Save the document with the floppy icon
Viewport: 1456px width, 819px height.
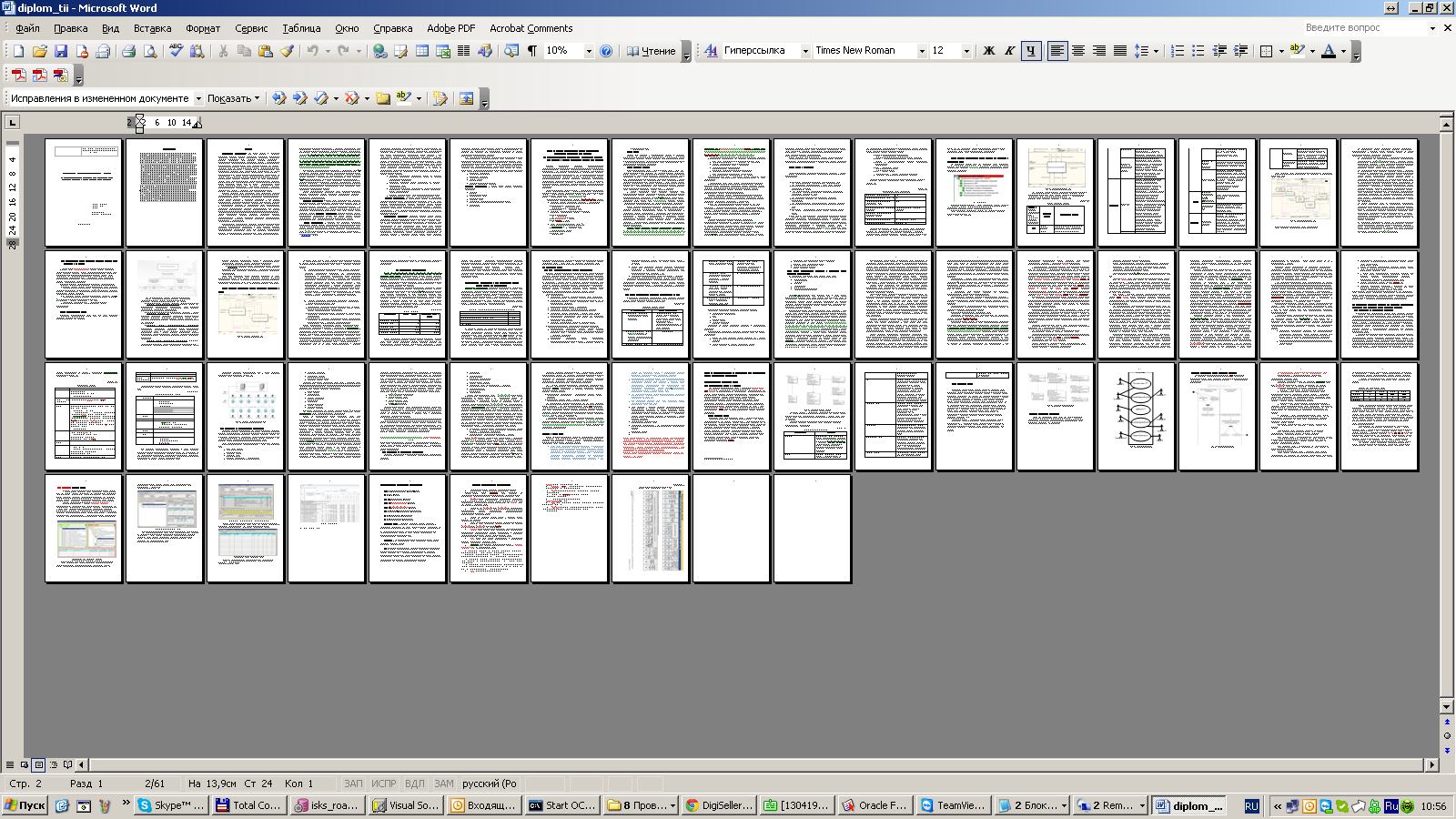coord(61,51)
